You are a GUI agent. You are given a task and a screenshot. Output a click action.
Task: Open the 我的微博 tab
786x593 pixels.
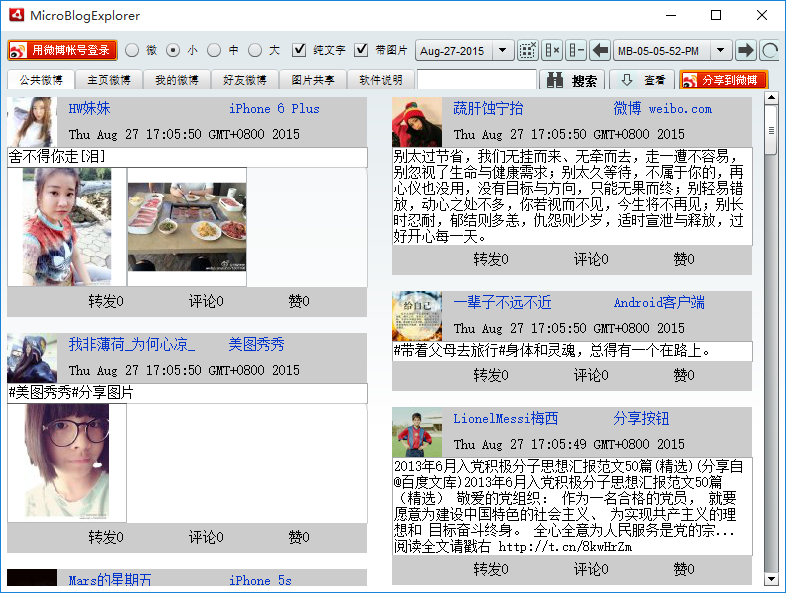click(177, 80)
